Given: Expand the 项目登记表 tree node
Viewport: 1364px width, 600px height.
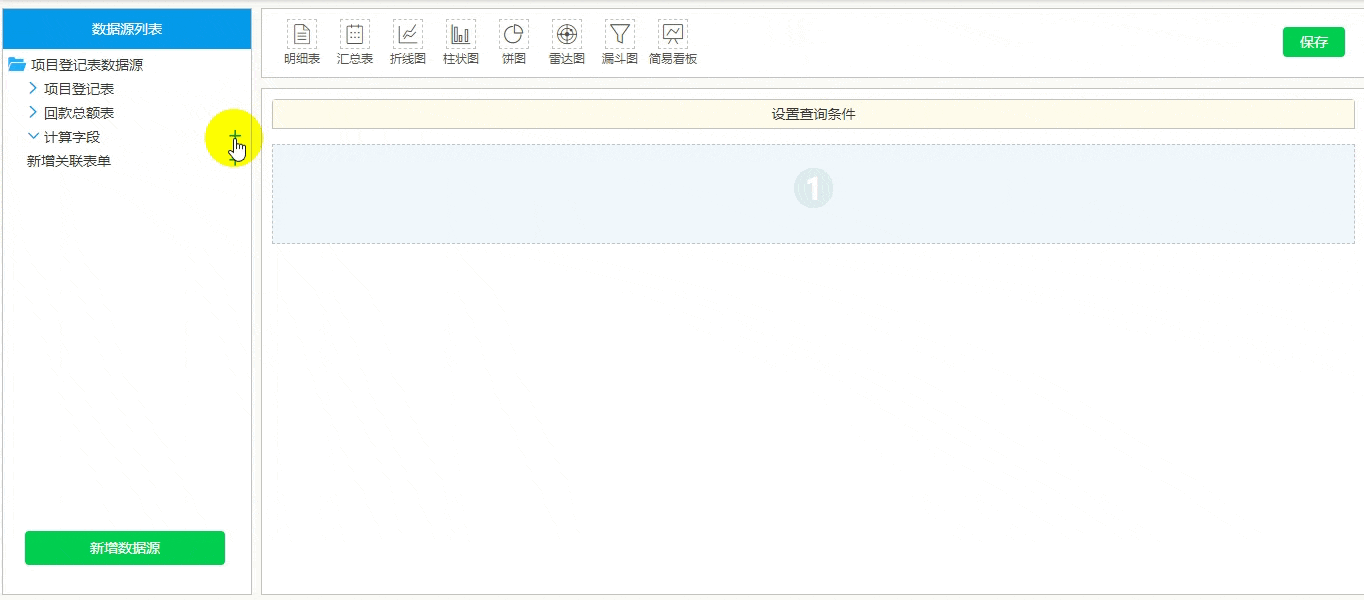Looking at the screenshot, I should tap(33, 88).
